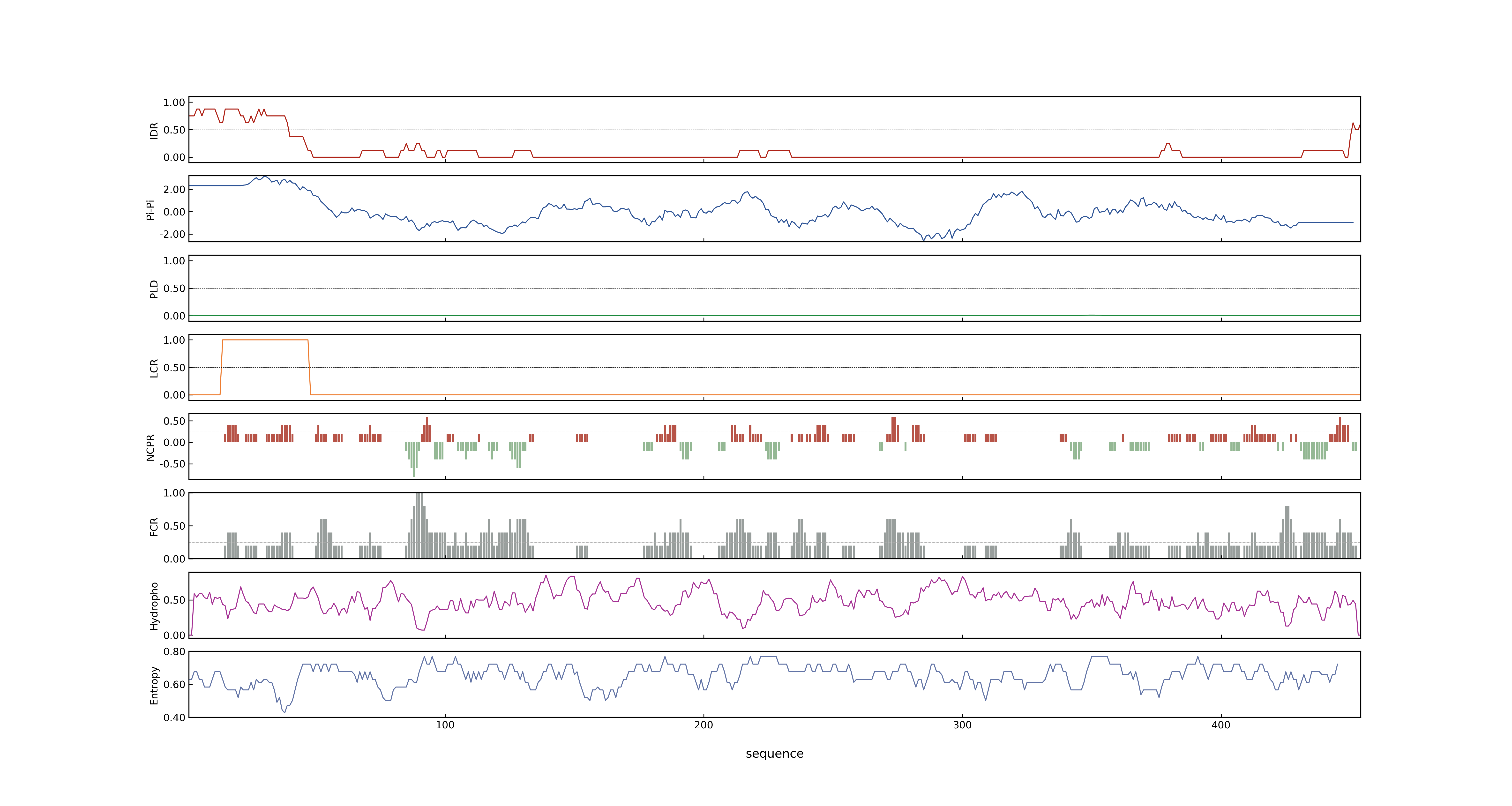Click the FCR axis label
Image resolution: width=1512 pixels, height=806 pixels.
154,526
